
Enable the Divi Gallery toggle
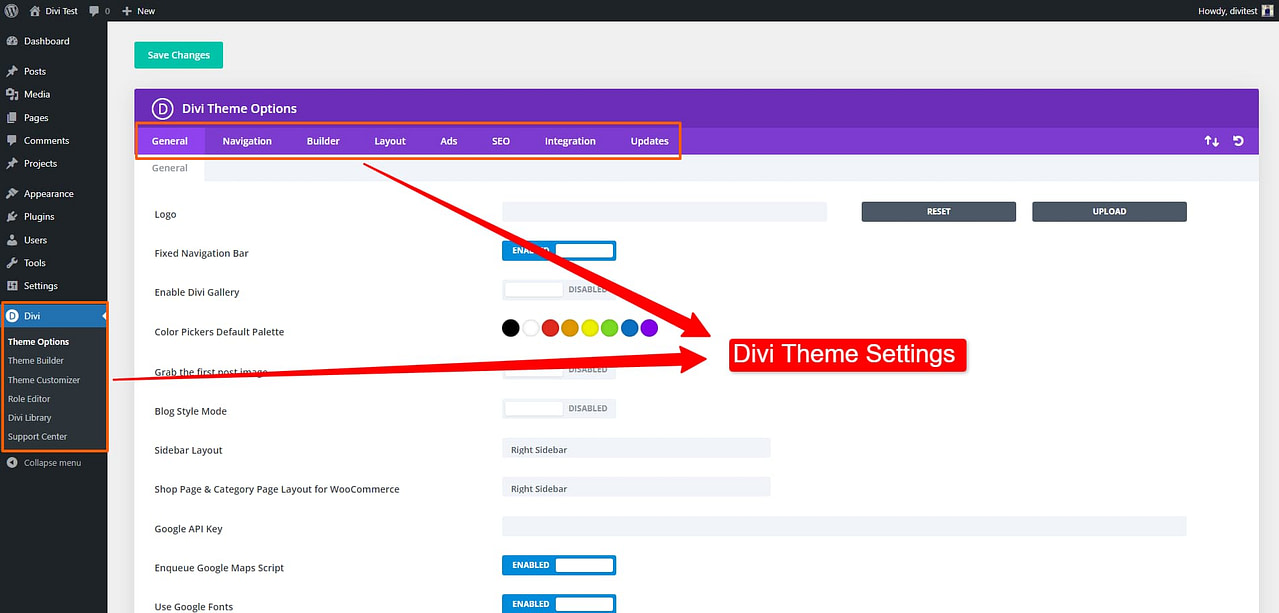tap(558, 289)
